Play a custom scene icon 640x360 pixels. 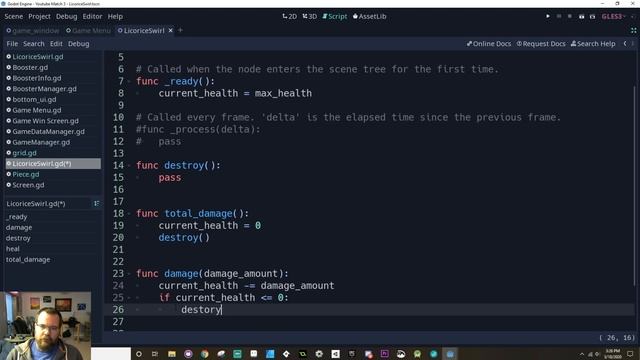pos(592,16)
